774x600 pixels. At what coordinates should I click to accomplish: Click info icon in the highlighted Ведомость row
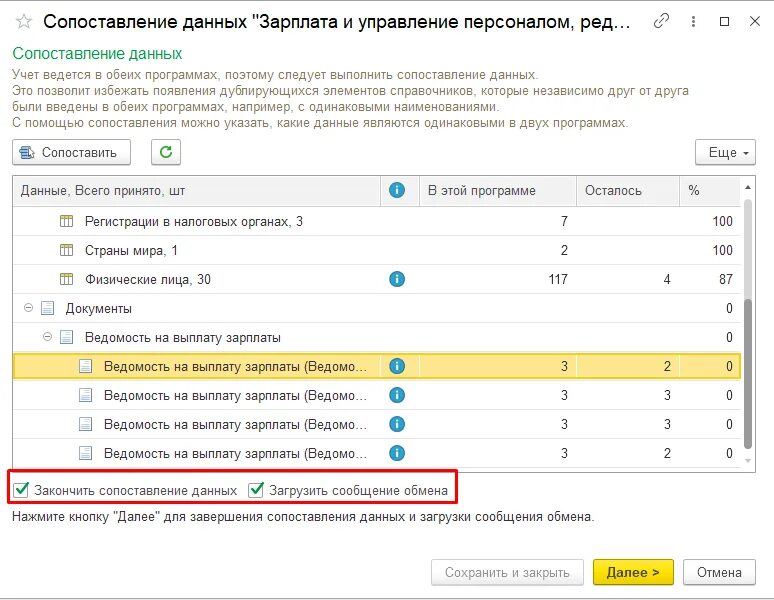(x=397, y=366)
